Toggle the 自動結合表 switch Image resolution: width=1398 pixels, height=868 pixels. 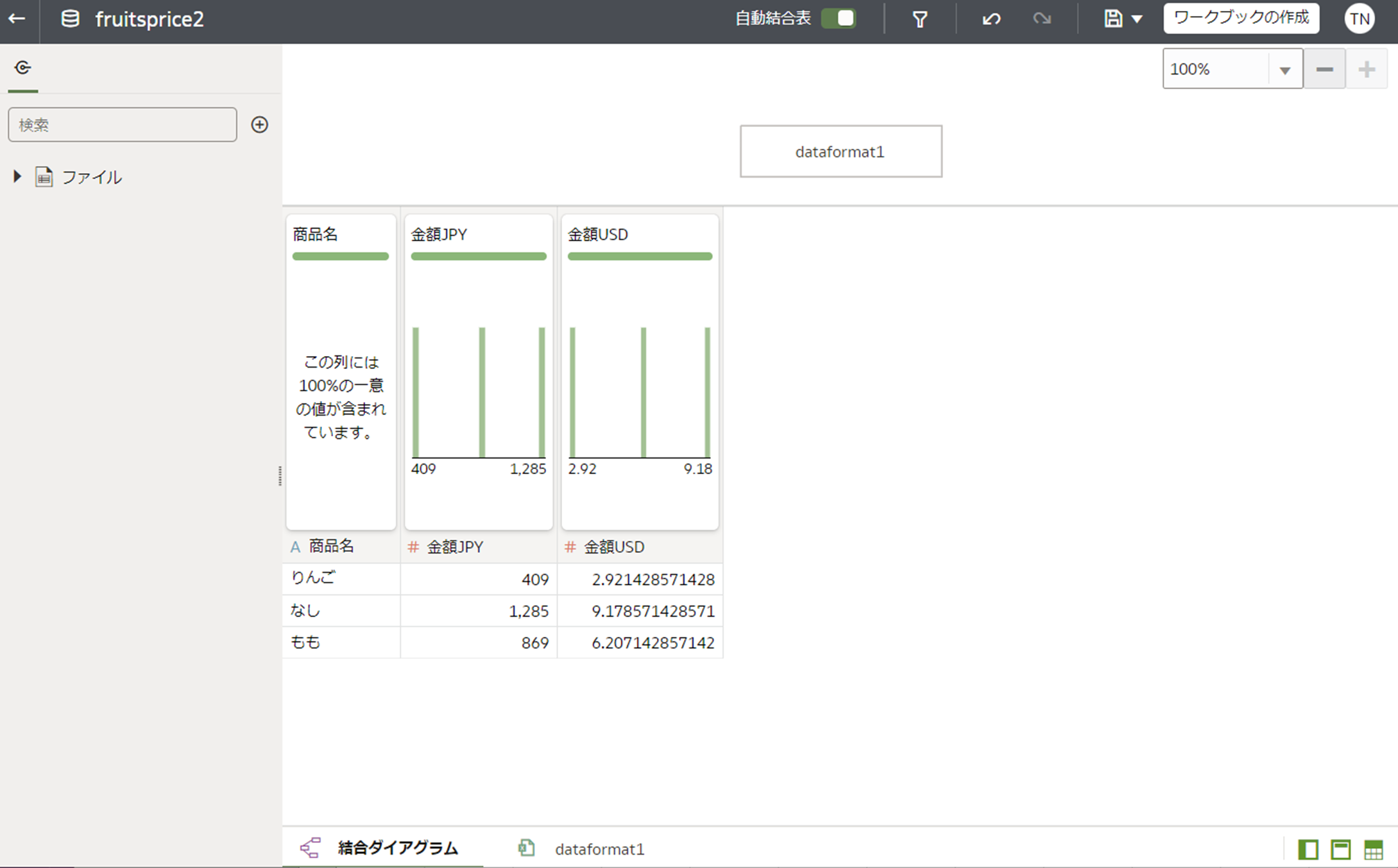coord(839,19)
